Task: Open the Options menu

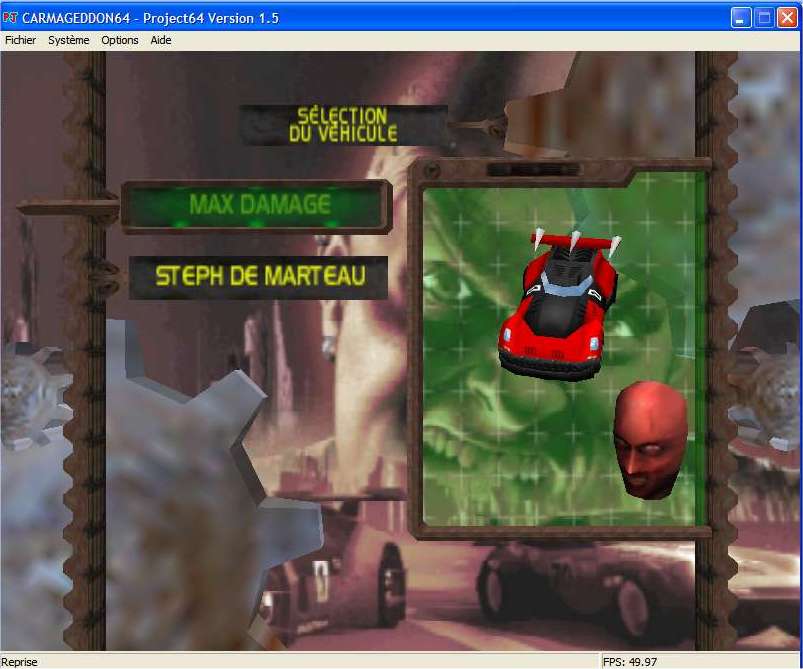Action: pos(120,40)
